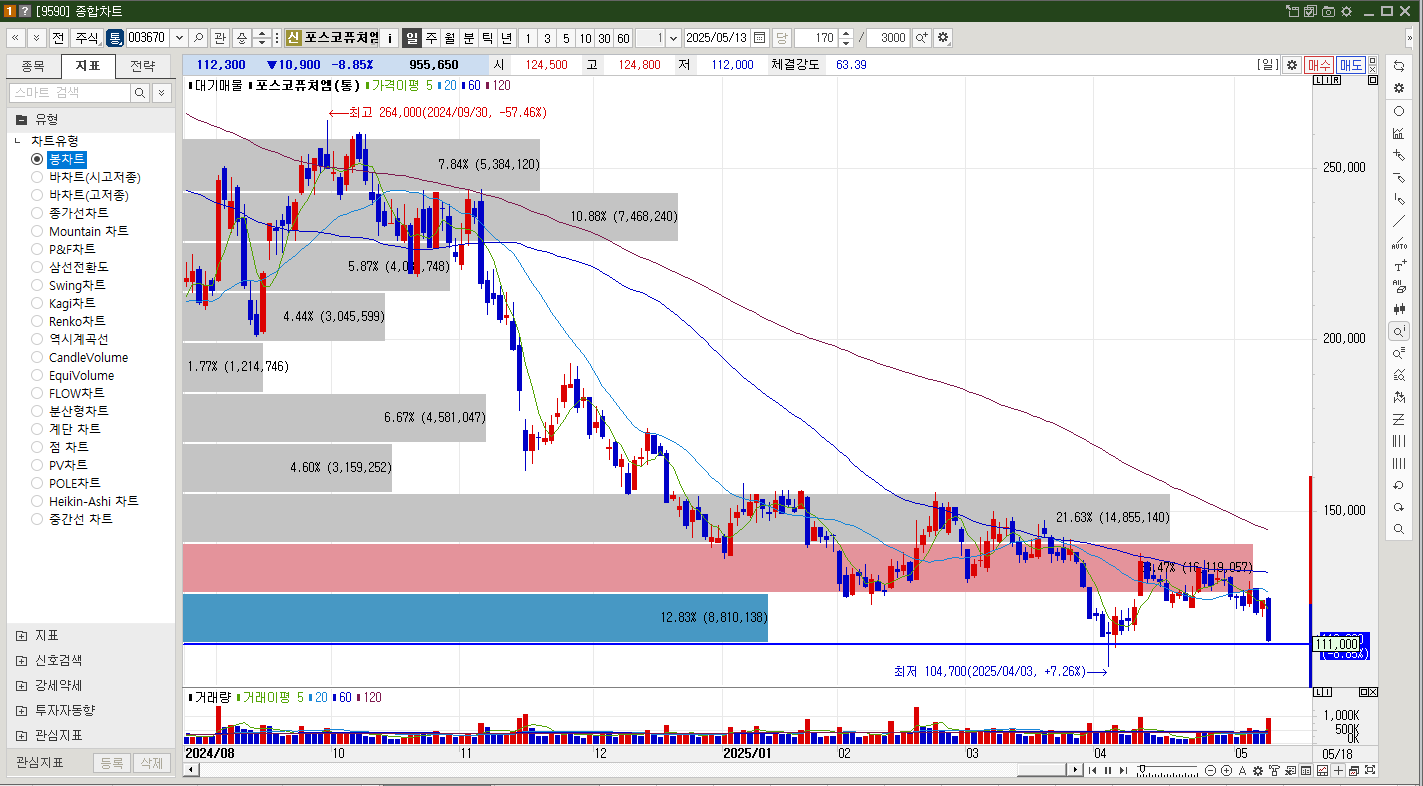1423x786 pixels.
Task: Expand smart search options chevron
Action: 161,93
